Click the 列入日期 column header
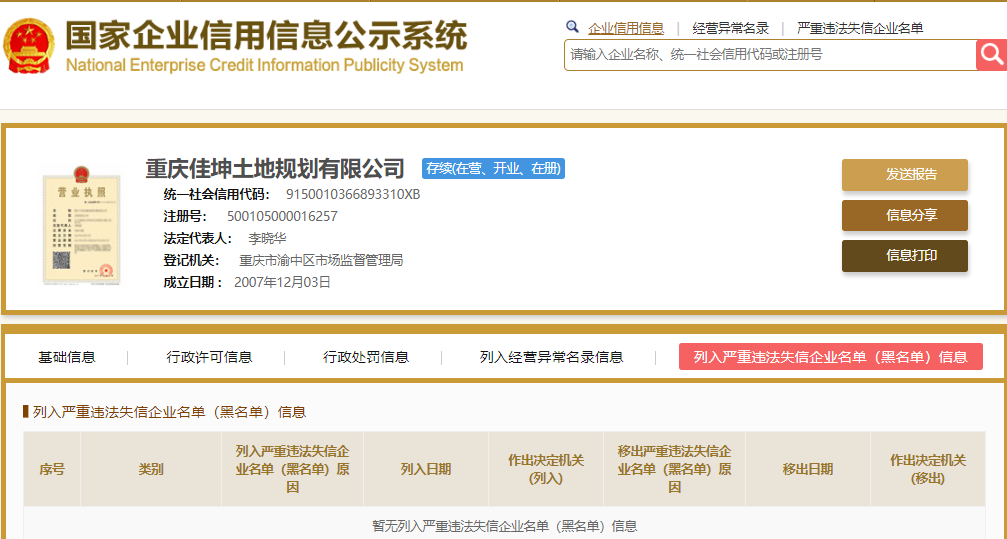This screenshot has width=1007, height=539. click(426, 469)
